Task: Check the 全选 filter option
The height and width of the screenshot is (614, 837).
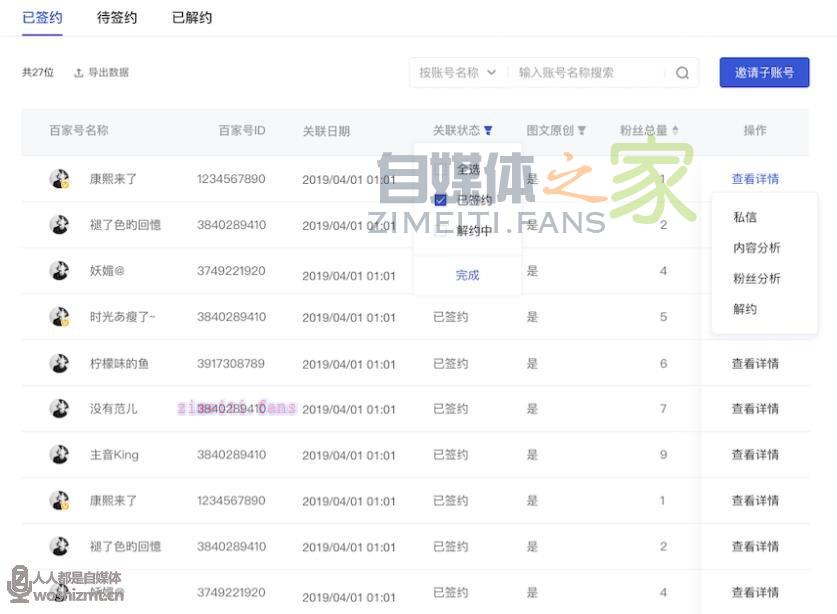Action: pyautogui.click(x=440, y=170)
